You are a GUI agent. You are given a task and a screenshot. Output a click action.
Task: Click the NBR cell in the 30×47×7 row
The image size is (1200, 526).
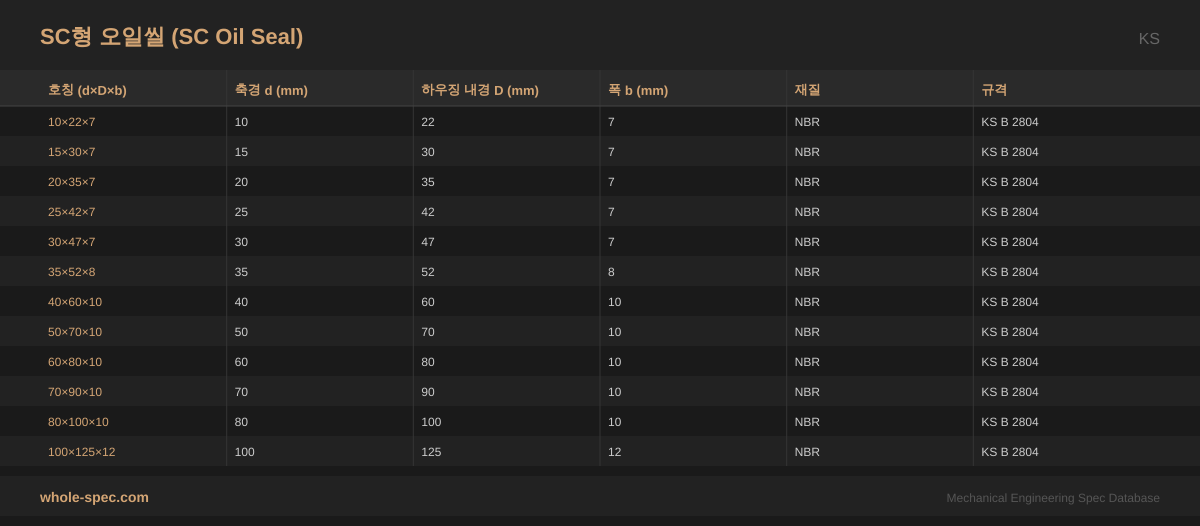pyautogui.click(x=807, y=242)
